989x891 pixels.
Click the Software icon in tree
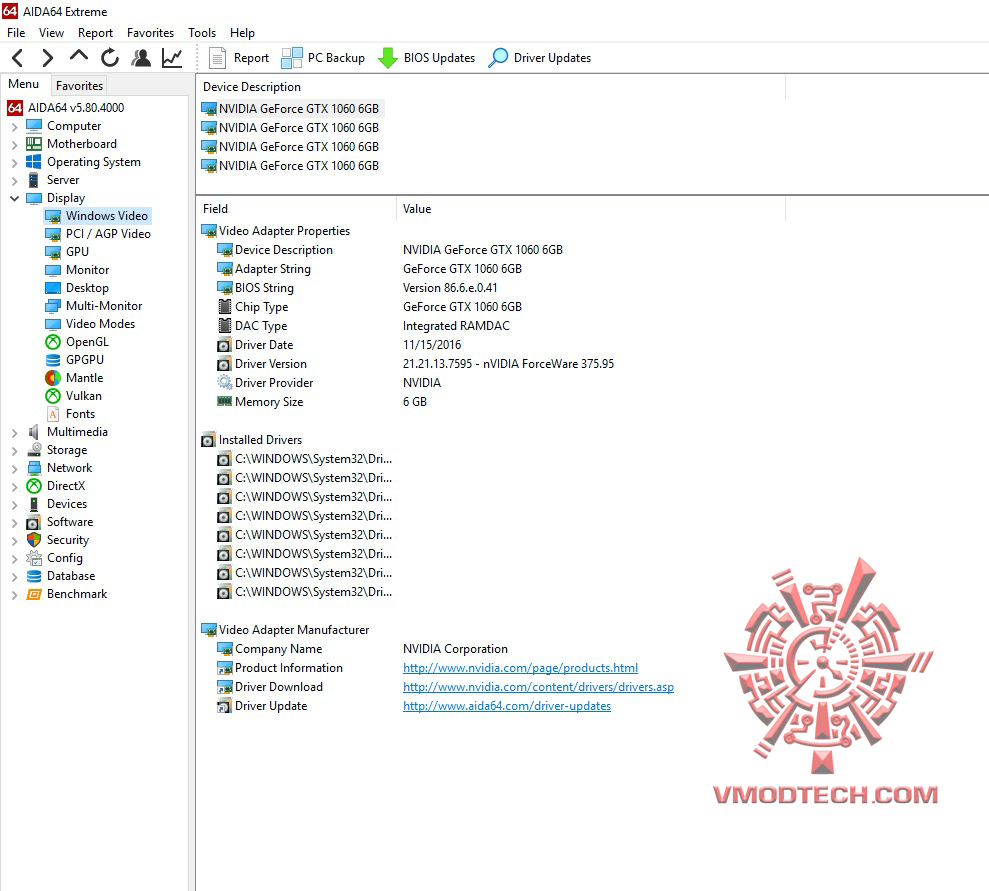(34, 522)
